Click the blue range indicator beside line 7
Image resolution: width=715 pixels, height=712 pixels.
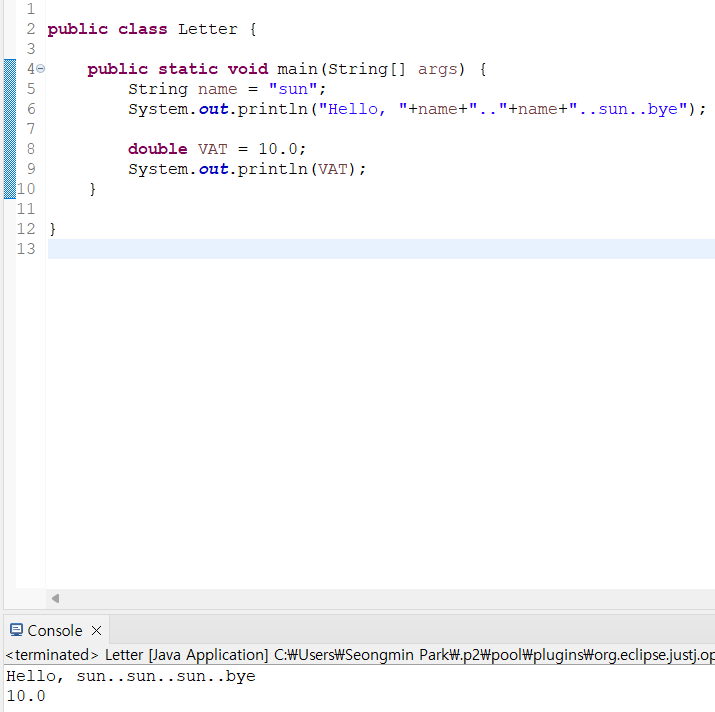[x=10, y=129]
